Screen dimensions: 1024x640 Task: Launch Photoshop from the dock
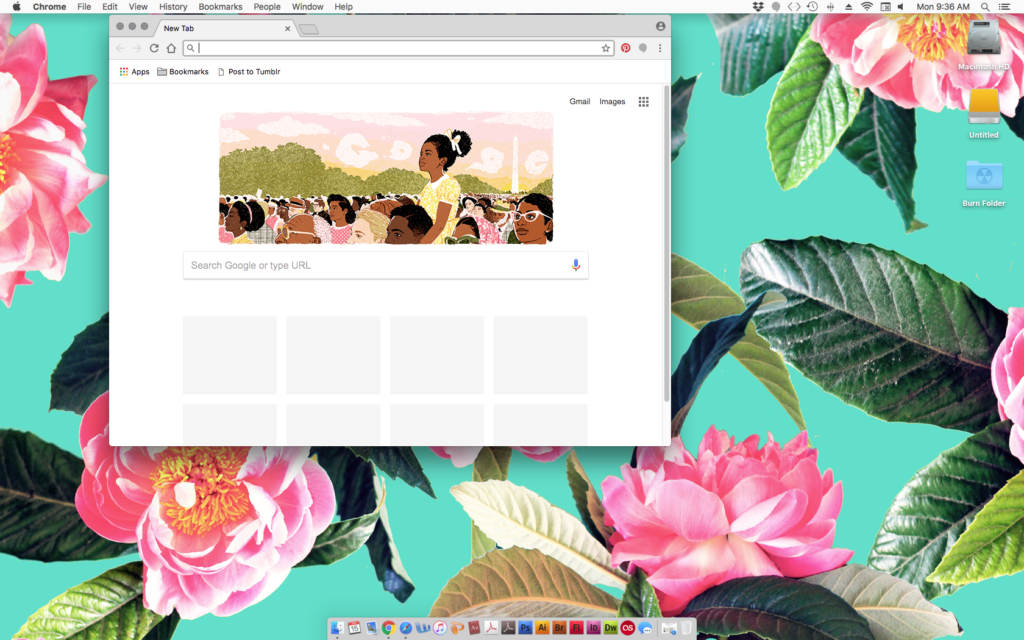525,628
